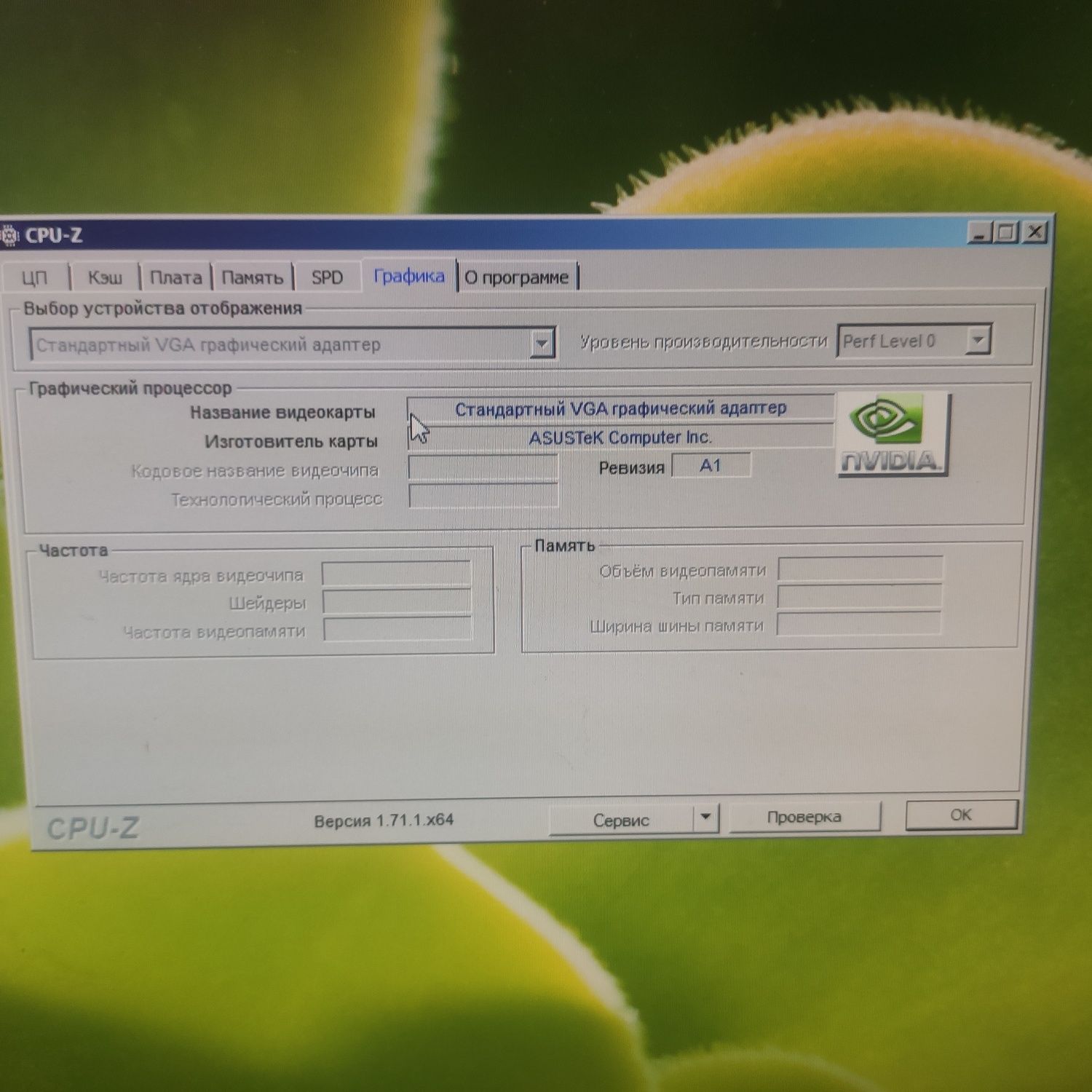The image size is (1092, 1092).
Task: Minimize the CPU-Z window
Action: (980, 234)
